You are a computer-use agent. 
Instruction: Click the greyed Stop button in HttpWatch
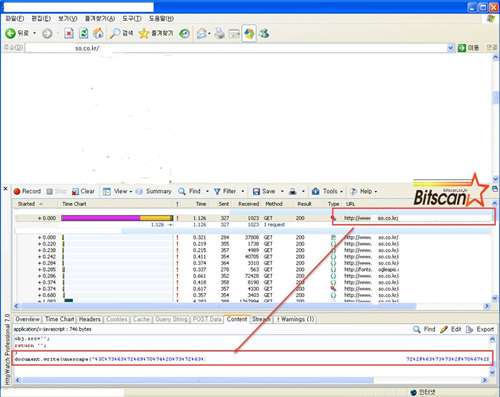[x=56, y=191]
